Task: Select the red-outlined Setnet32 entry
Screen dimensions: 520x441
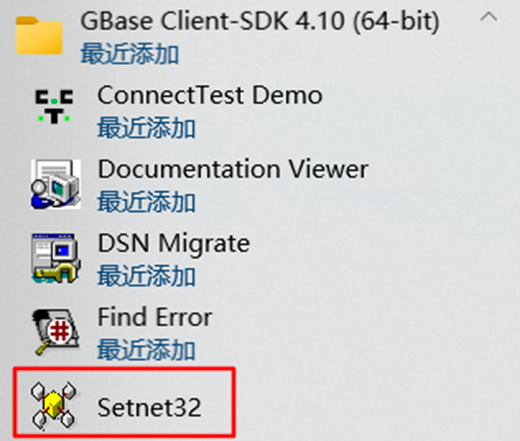Action: coord(124,402)
